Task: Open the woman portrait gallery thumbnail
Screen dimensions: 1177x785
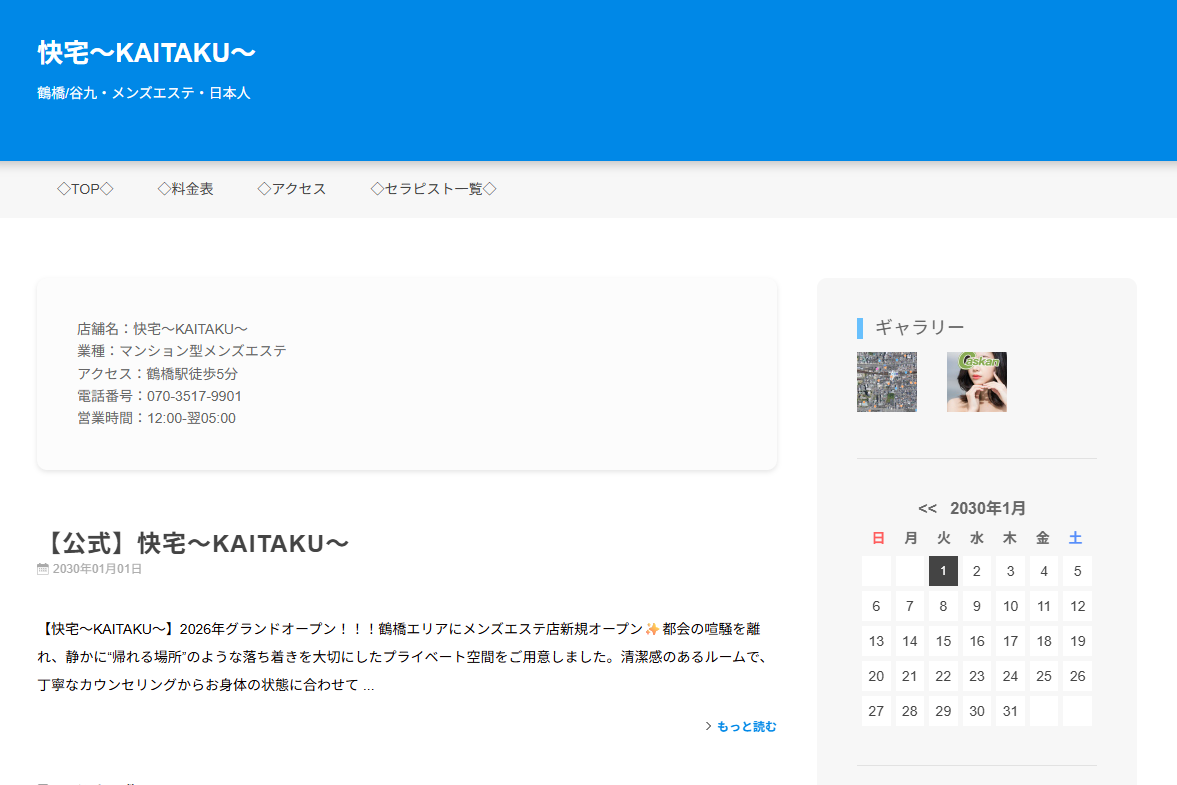Action: point(977,382)
